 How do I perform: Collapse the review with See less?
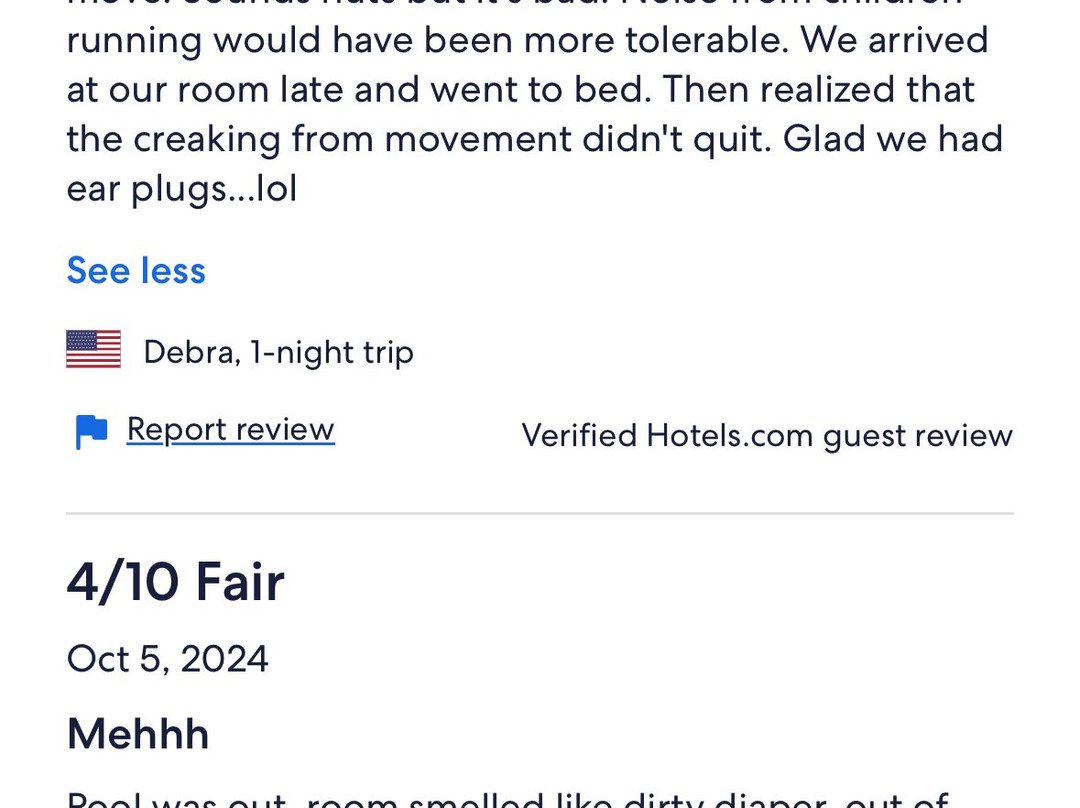click(136, 271)
